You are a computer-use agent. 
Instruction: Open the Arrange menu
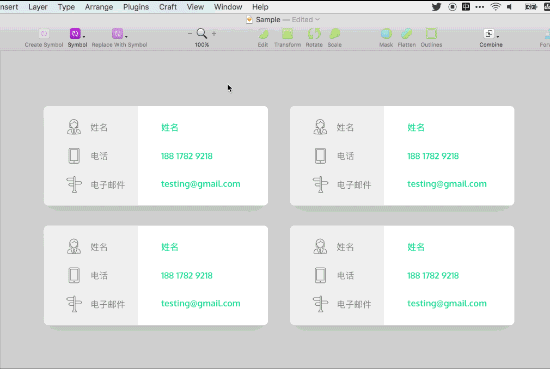pyautogui.click(x=99, y=7)
